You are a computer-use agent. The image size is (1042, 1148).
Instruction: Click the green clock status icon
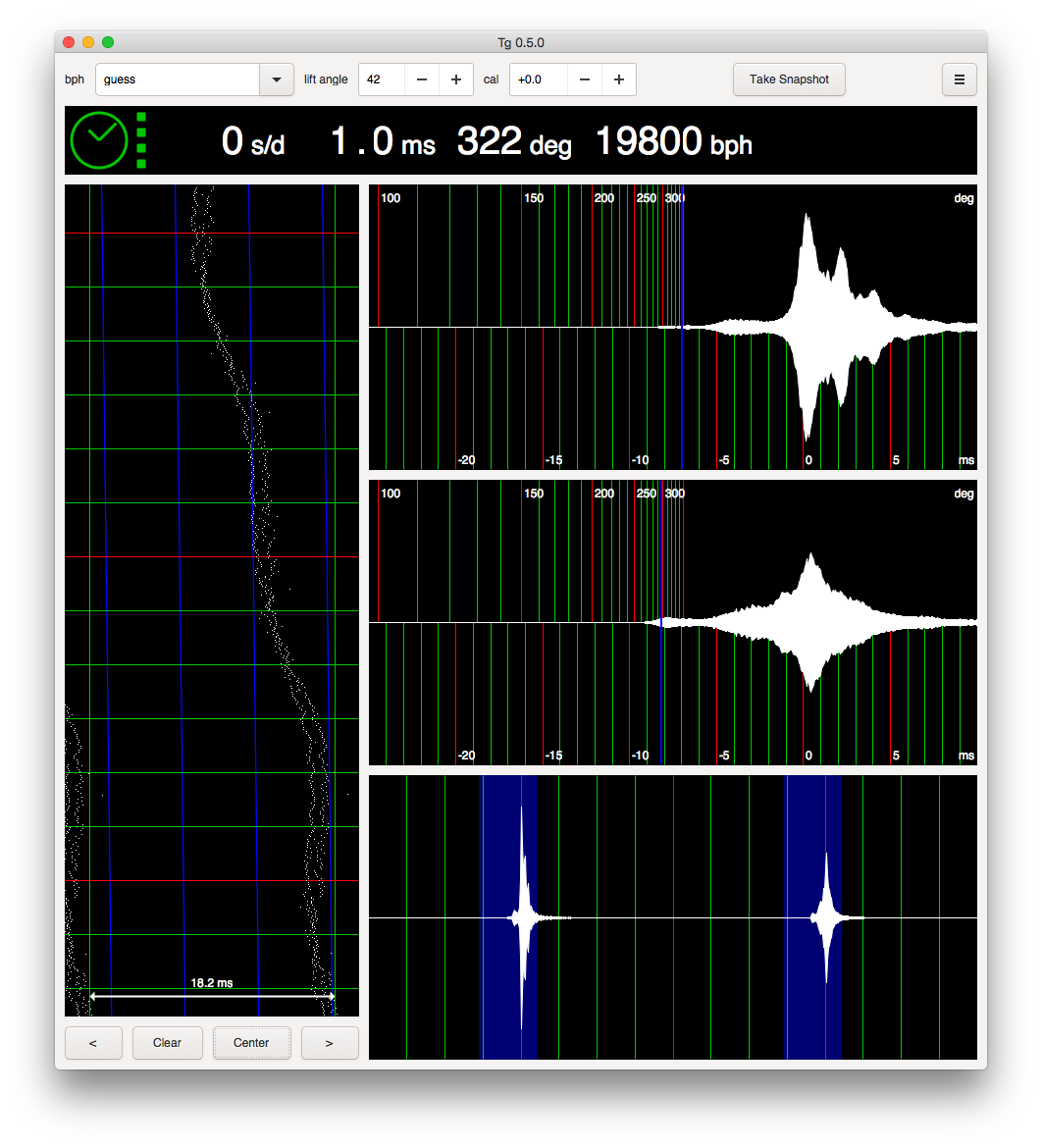point(99,140)
